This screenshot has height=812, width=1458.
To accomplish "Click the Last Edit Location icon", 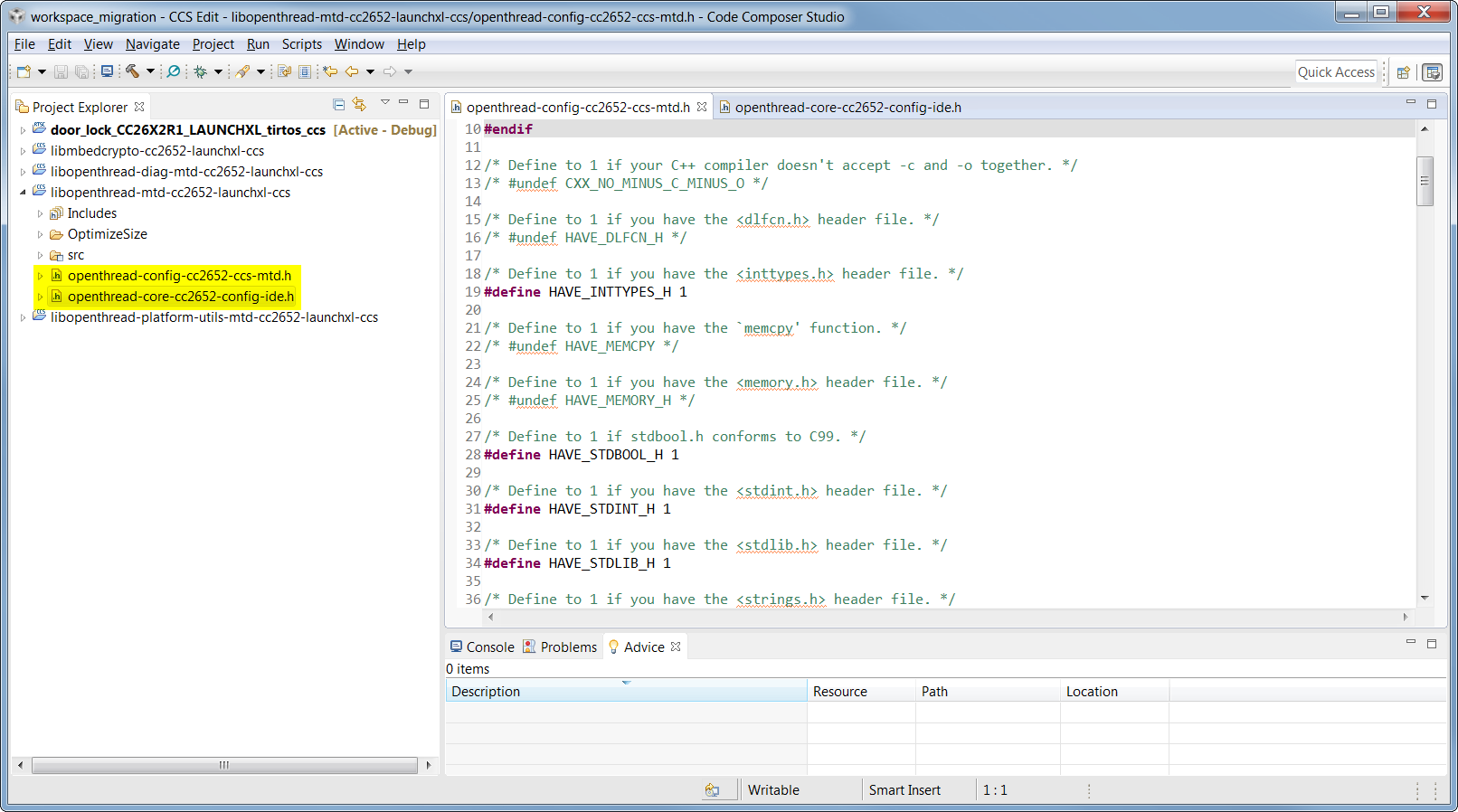I will coord(330,71).
